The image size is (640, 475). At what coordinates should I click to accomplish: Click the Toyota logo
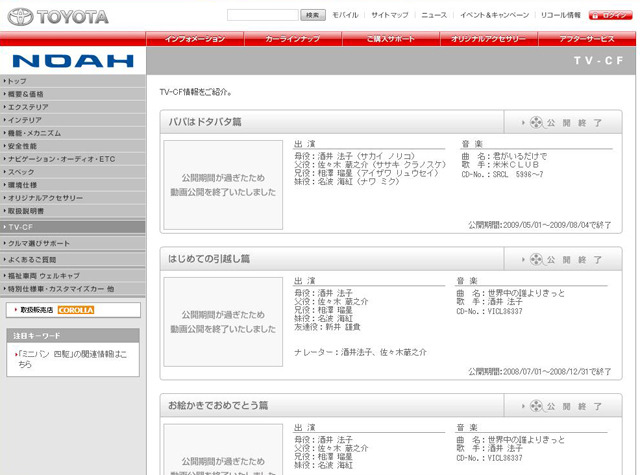[58, 17]
